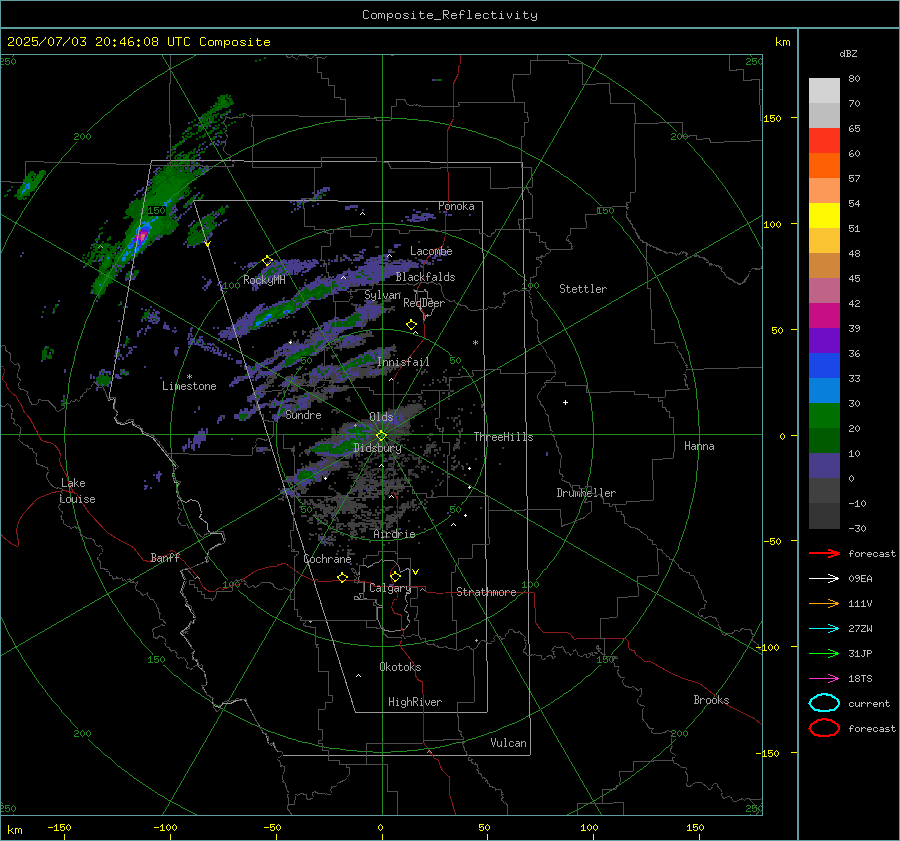The width and height of the screenshot is (900, 841).
Task: Click the yellow radar site marker at Didsbury
Action: 381,436
